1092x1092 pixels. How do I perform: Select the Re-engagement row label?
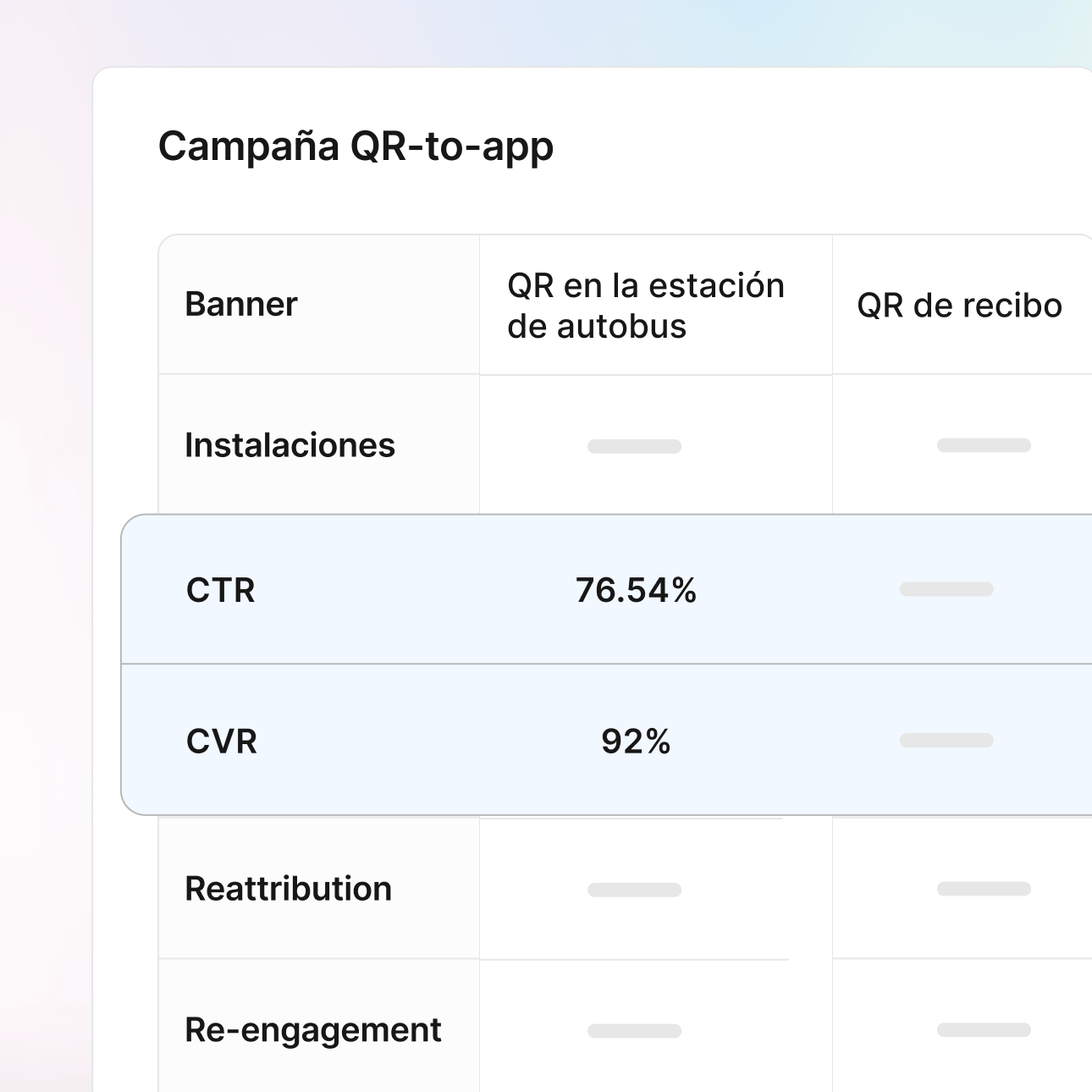click(313, 1030)
